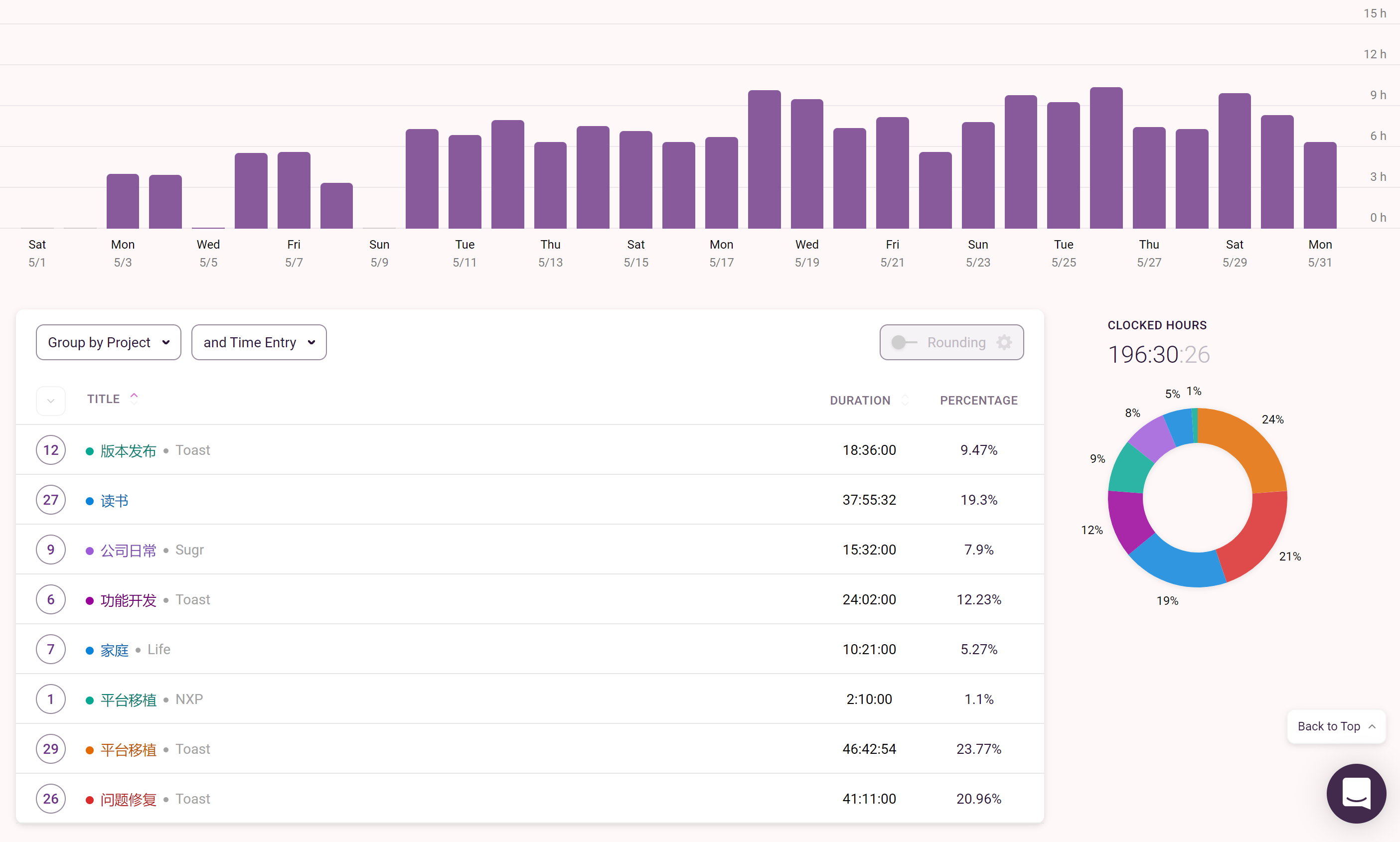Image resolution: width=1400 pixels, height=842 pixels.
Task: Expand the 7 entries of 家庭
Action: point(50,649)
